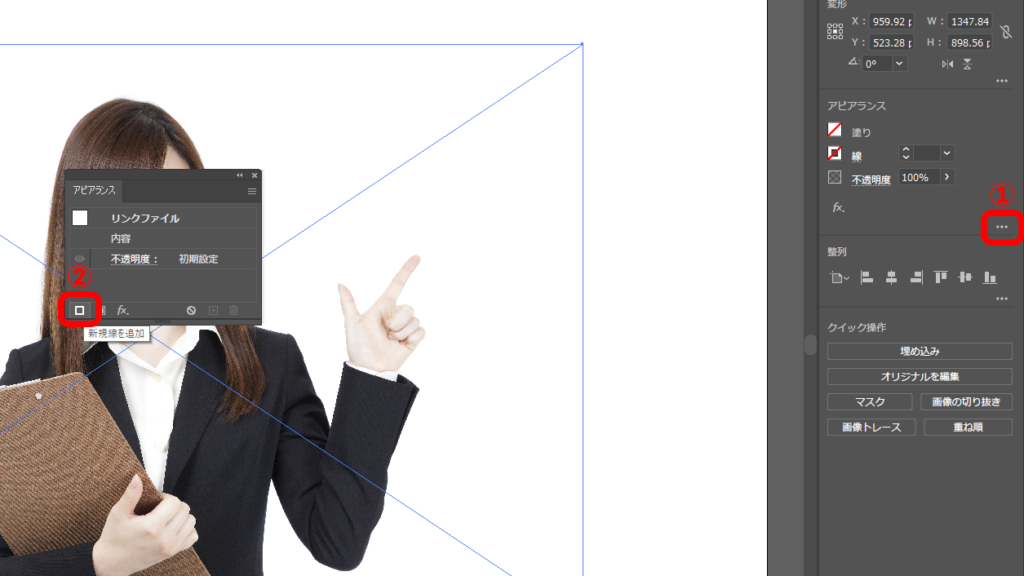Viewport: 1024px width, 576px height.
Task: Click the 塗り (Fill) label in Properties panel
Action: (x=861, y=133)
